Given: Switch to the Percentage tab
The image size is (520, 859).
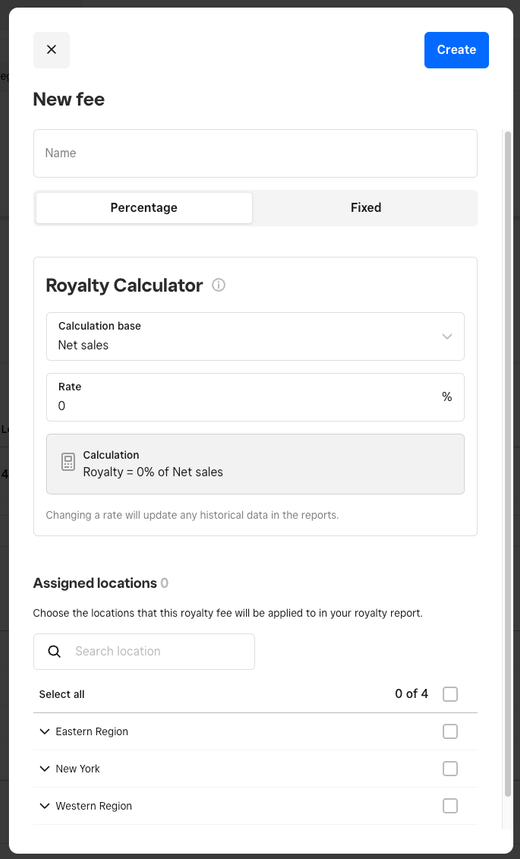Looking at the screenshot, I should coord(144,208).
